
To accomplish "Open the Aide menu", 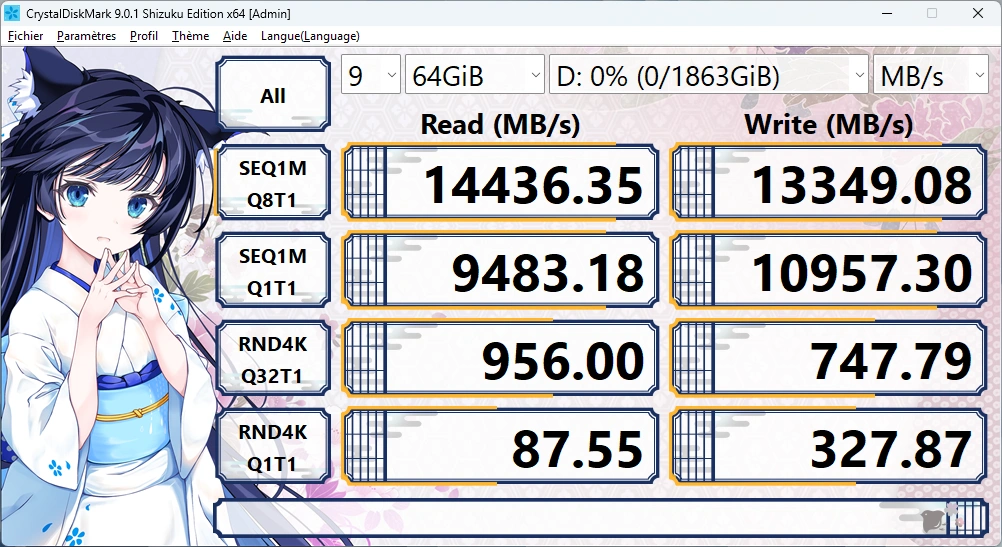I will [235, 36].
